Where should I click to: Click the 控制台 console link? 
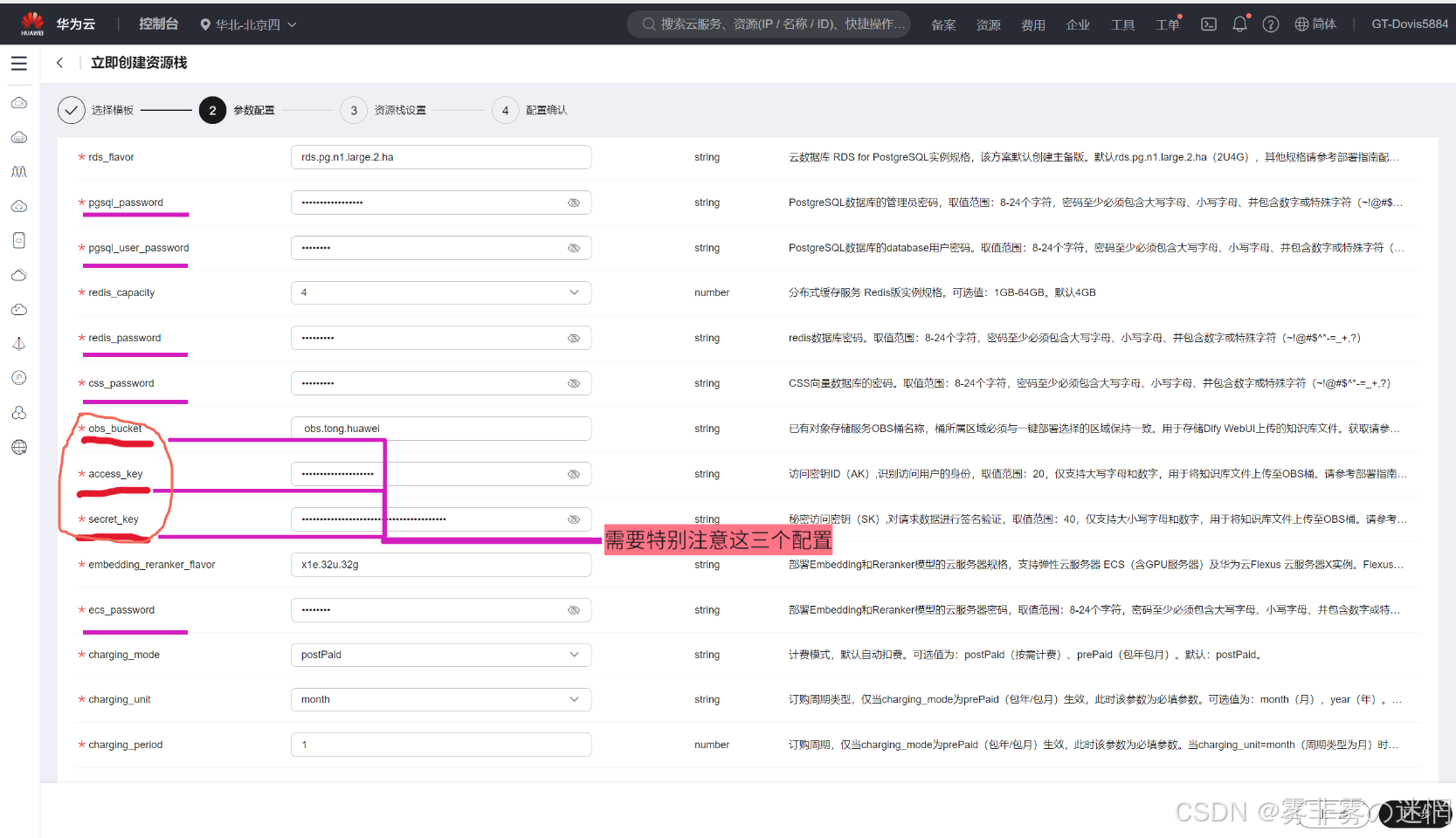click(x=158, y=24)
